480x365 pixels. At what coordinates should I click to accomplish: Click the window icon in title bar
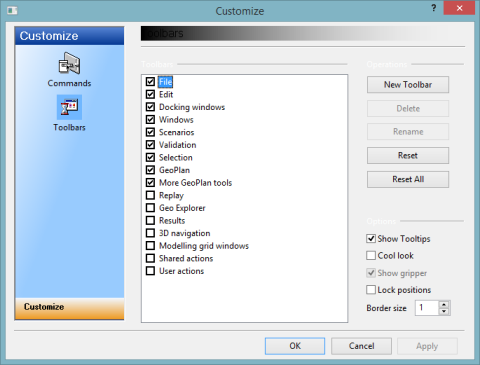tap(12, 11)
